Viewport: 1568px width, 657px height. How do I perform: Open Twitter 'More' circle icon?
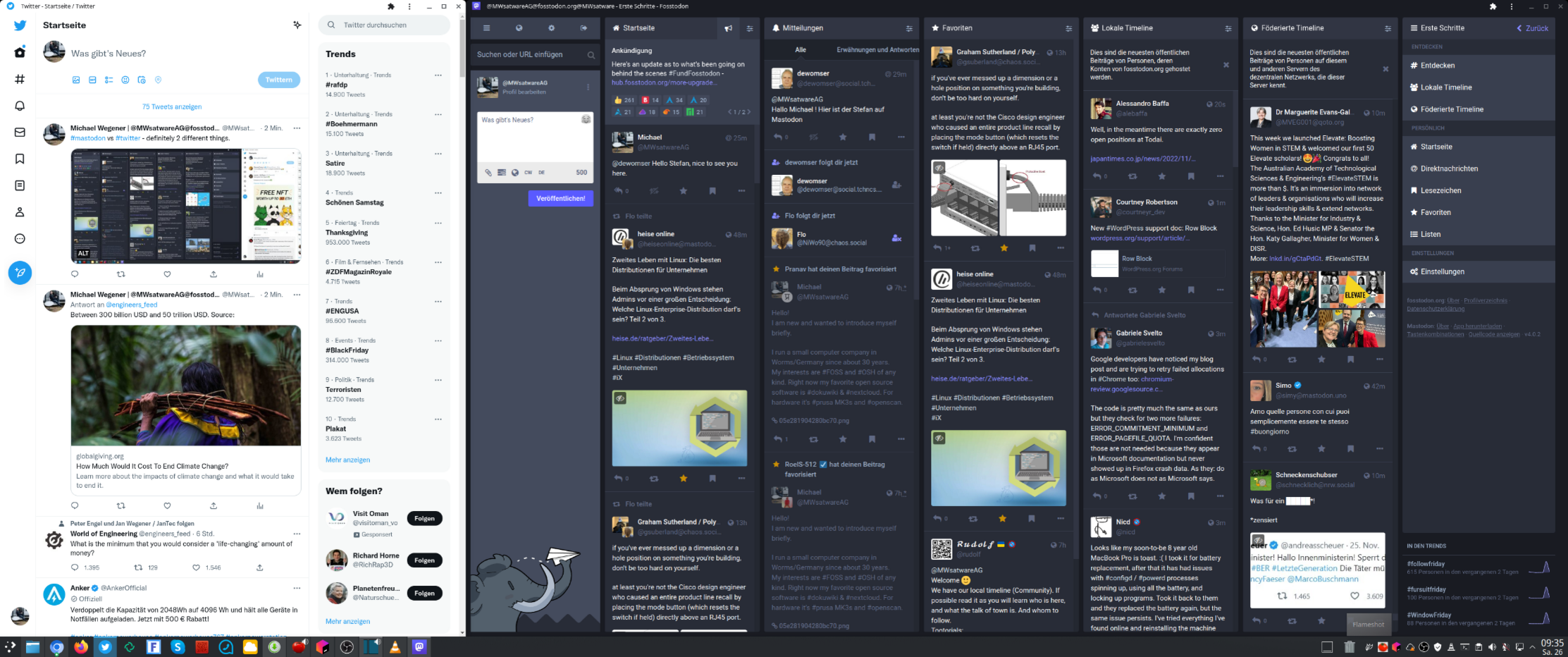click(20, 238)
